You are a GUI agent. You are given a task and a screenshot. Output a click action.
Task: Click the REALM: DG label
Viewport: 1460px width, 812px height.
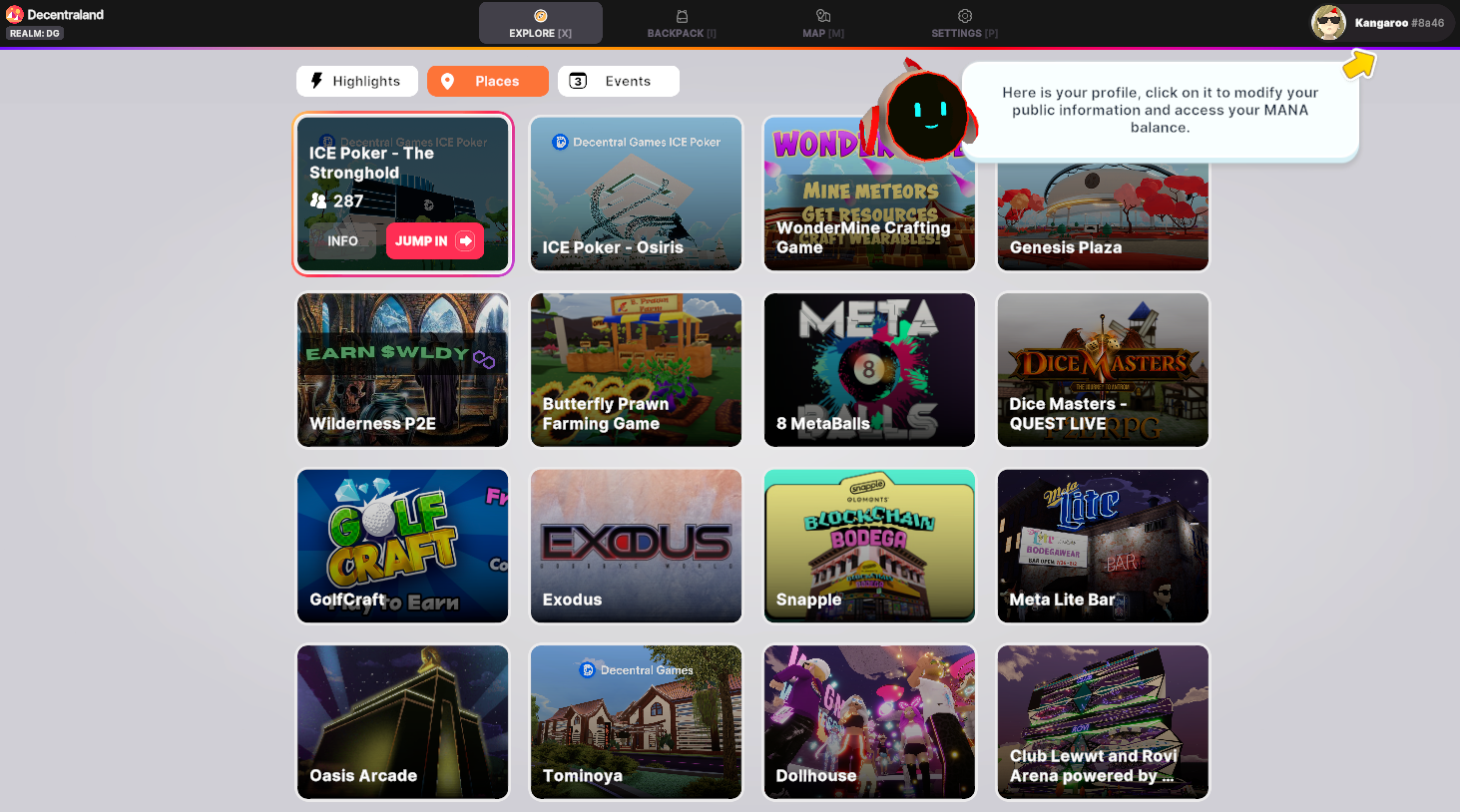(35, 34)
